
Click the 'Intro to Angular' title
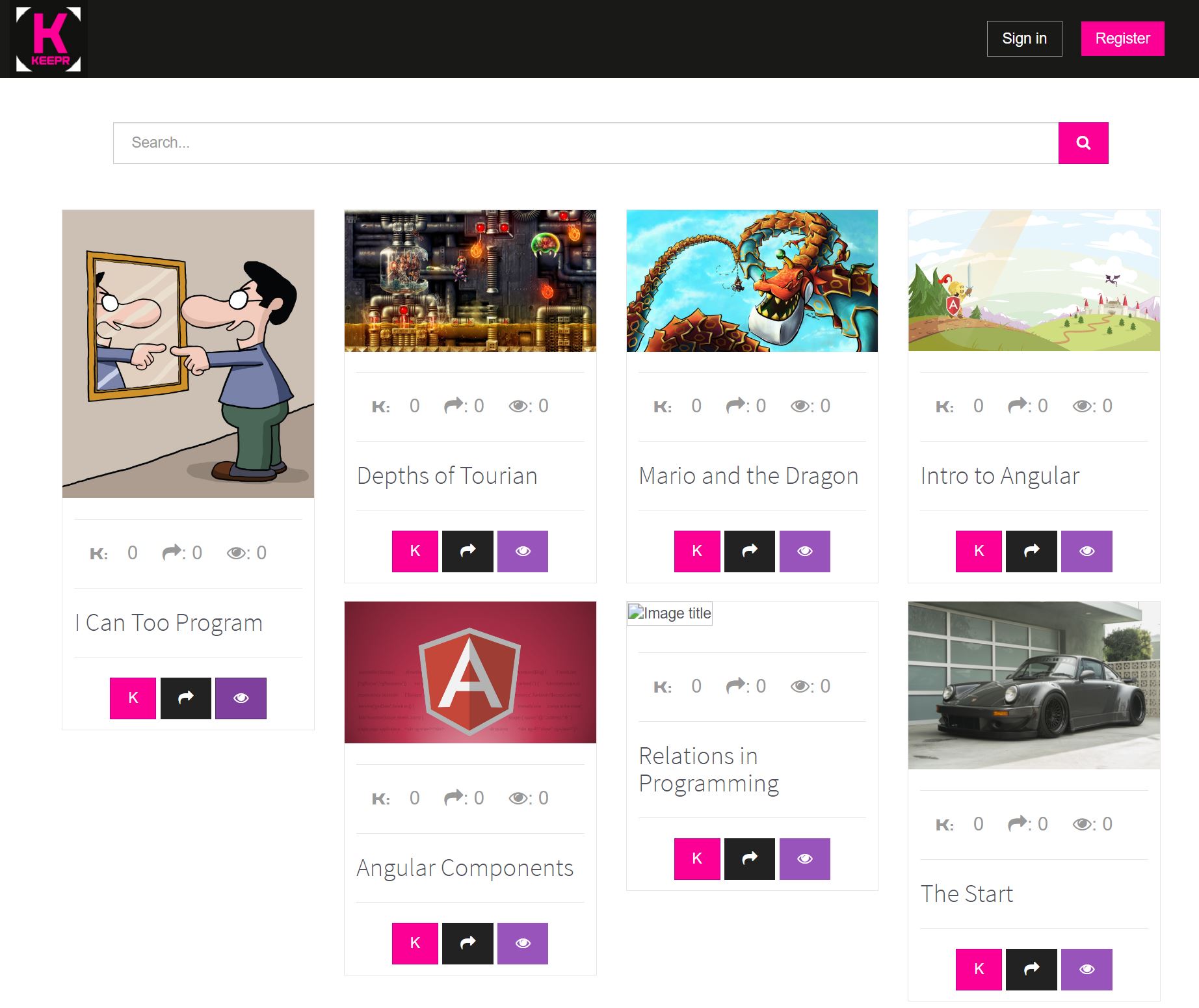click(x=1000, y=476)
